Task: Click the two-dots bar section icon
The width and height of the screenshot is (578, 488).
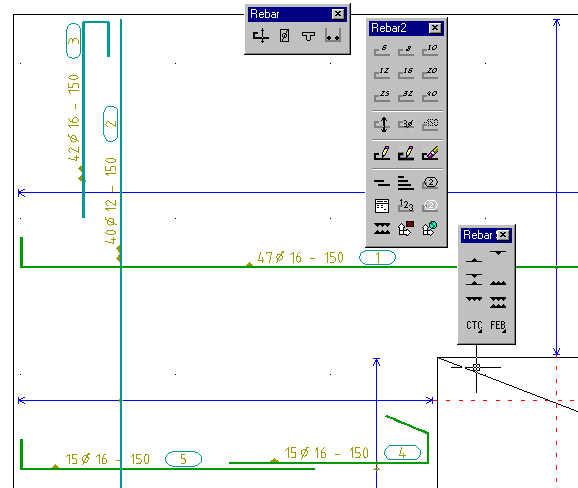Action: point(332,36)
